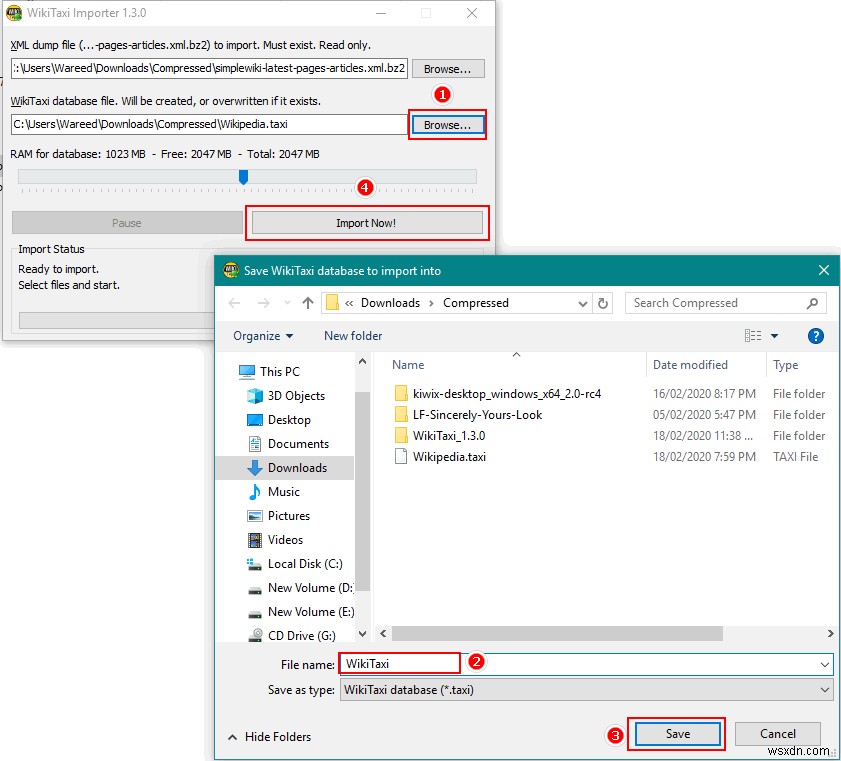Close the Save WikiTaxi database dialog
Screen dimensions: 841x761
click(824, 270)
